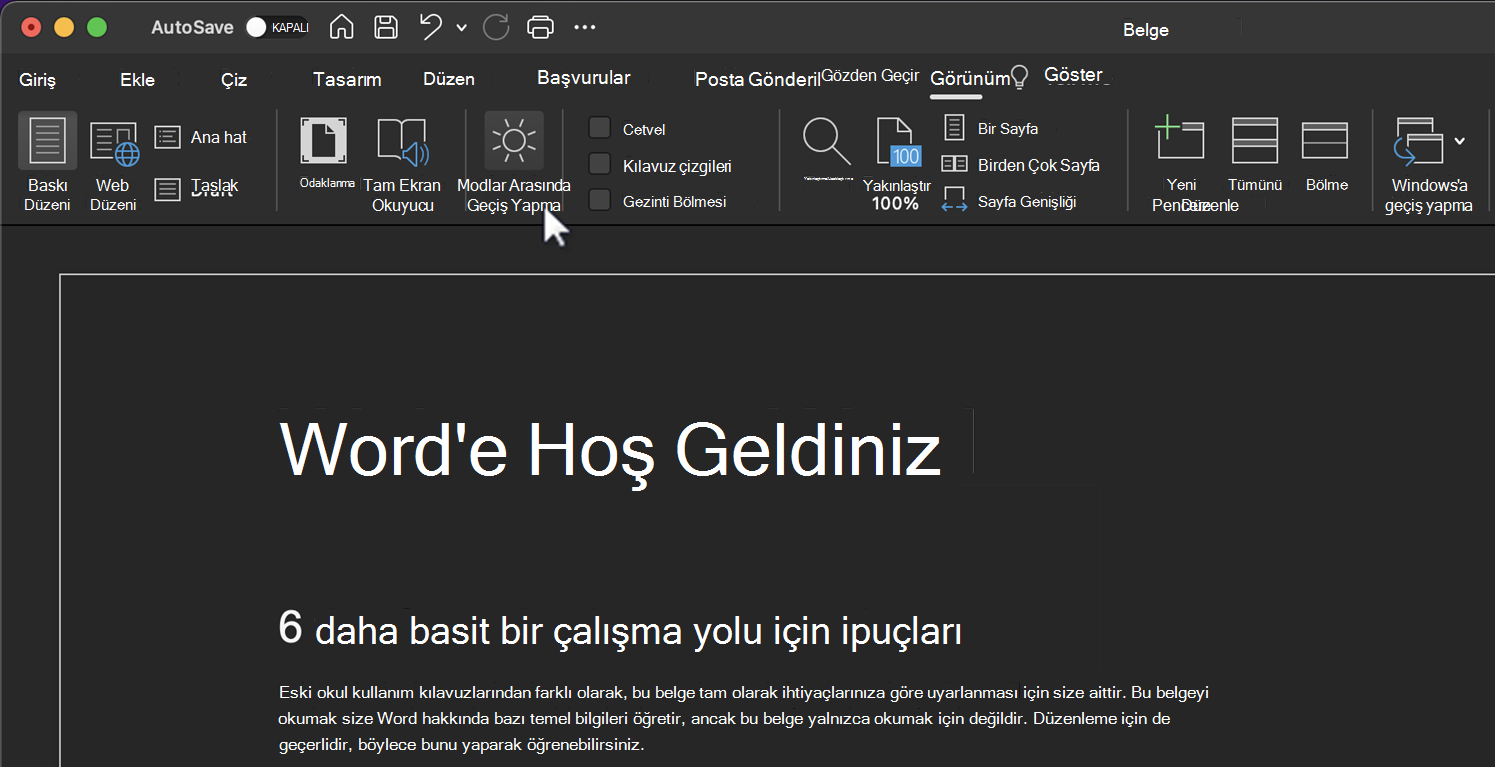
Task: Click the '6 daha basit bir çalışma' subheading
Action: (x=620, y=631)
